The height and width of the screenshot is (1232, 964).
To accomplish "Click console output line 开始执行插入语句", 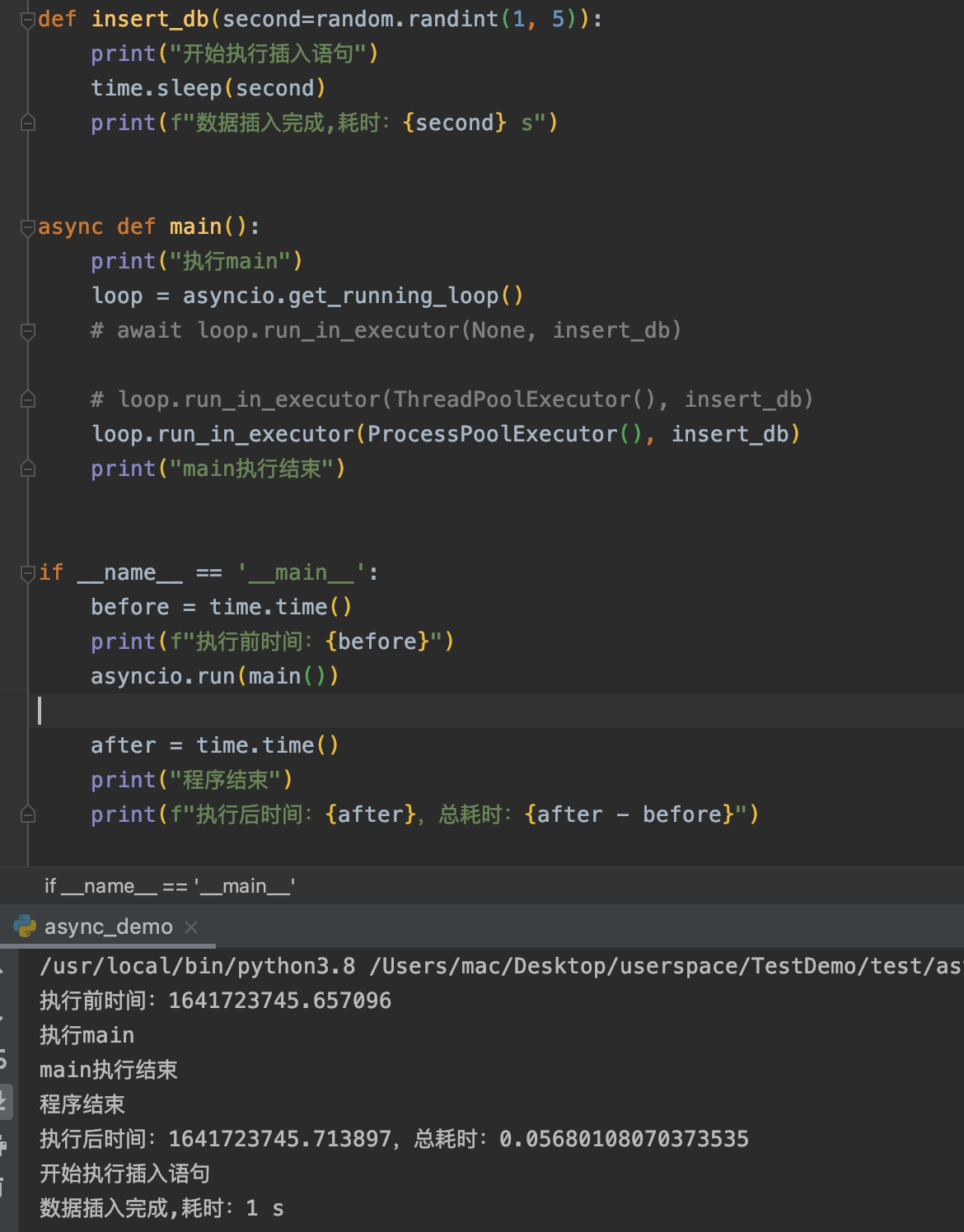I will coord(125,1174).
